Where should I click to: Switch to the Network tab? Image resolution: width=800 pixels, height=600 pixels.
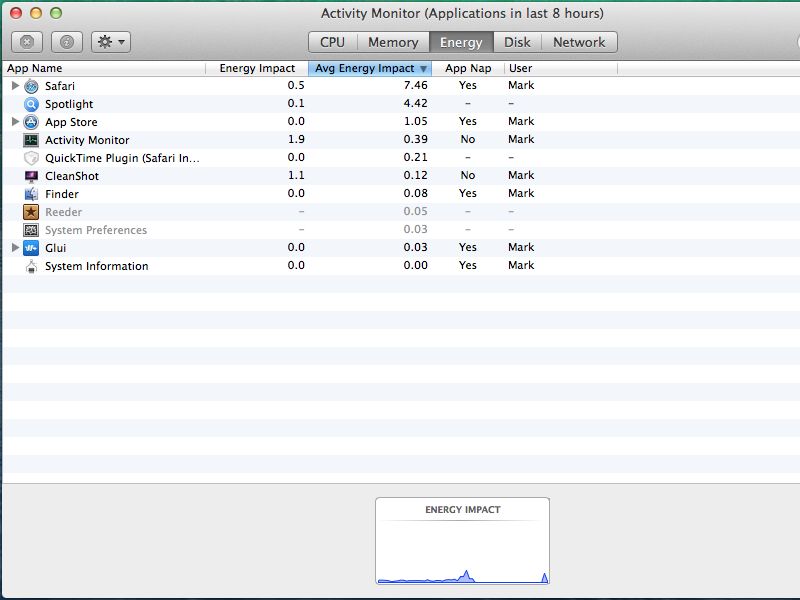[579, 42]
